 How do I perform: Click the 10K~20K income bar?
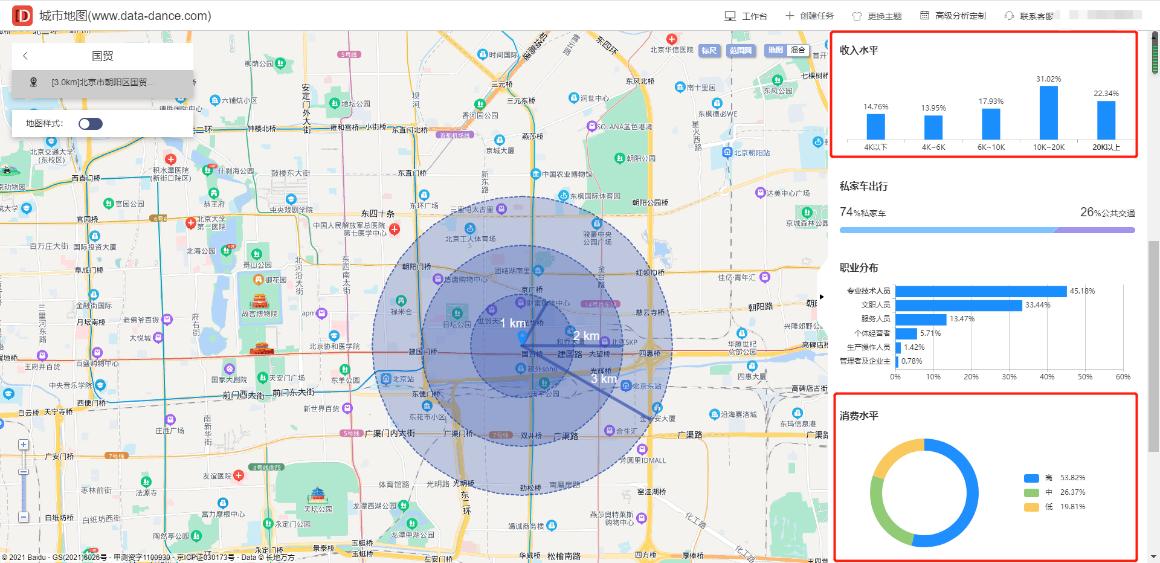1048,112
